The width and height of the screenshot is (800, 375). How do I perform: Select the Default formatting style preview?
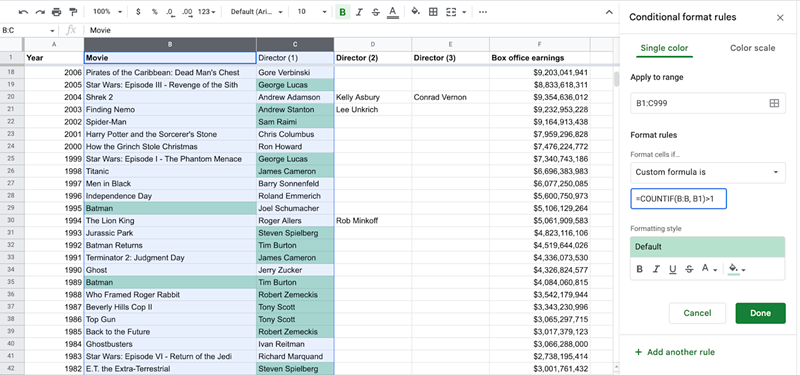coord(708,247)
